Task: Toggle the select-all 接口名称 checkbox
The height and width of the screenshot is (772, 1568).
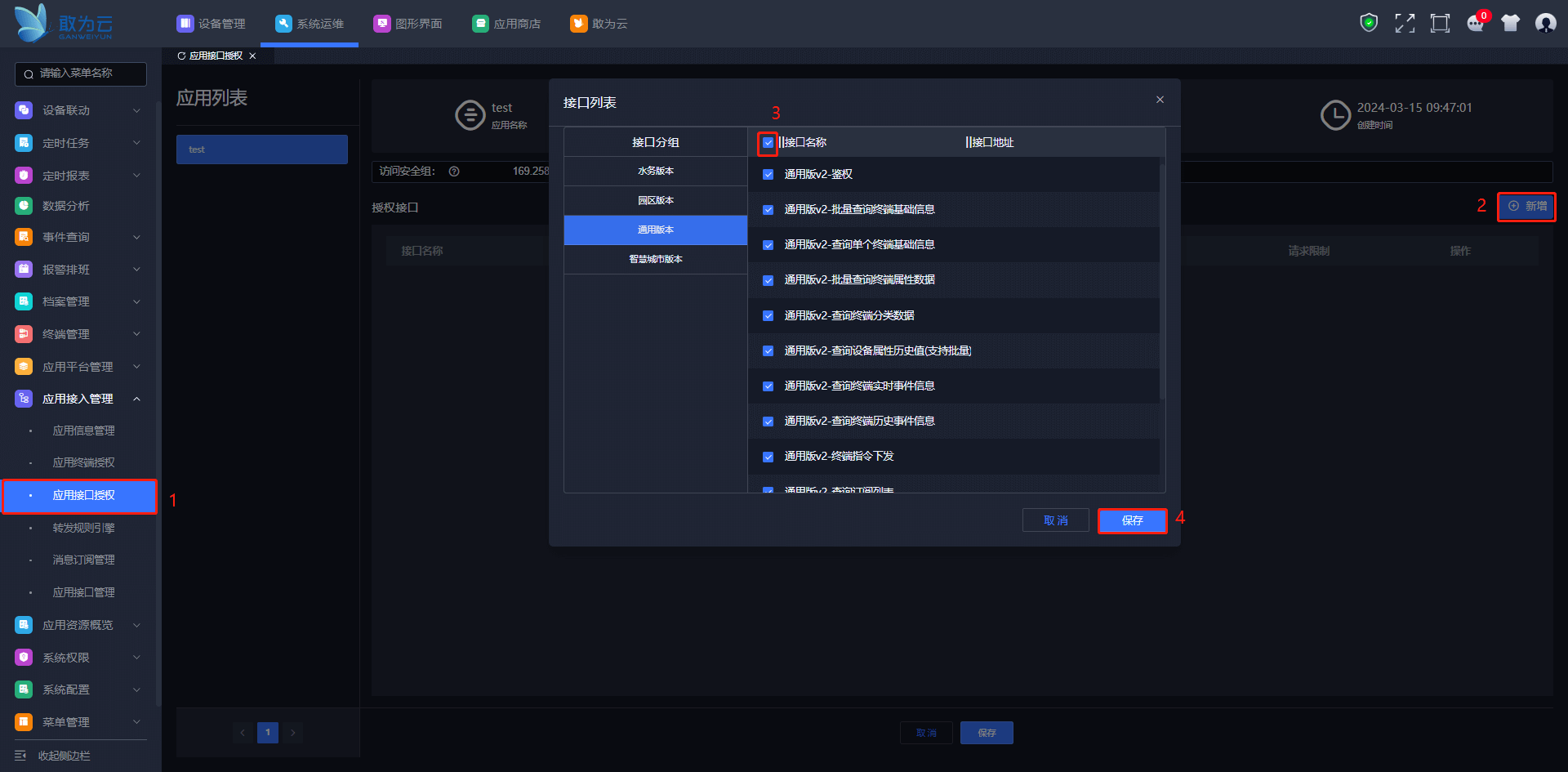Action: pos(768,143)
